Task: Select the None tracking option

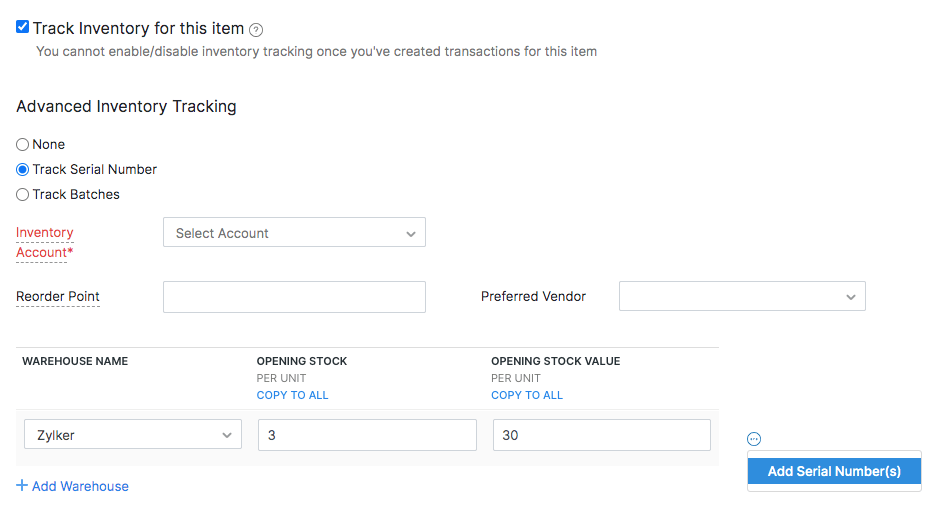Action: pyautogui.click(x=23, y=145)
